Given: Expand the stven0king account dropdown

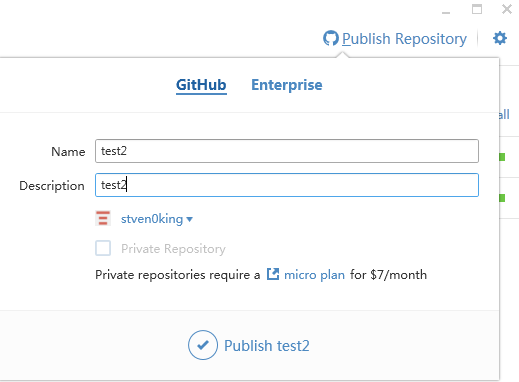Looking at the screenshot, I should (x=157, y=219).
